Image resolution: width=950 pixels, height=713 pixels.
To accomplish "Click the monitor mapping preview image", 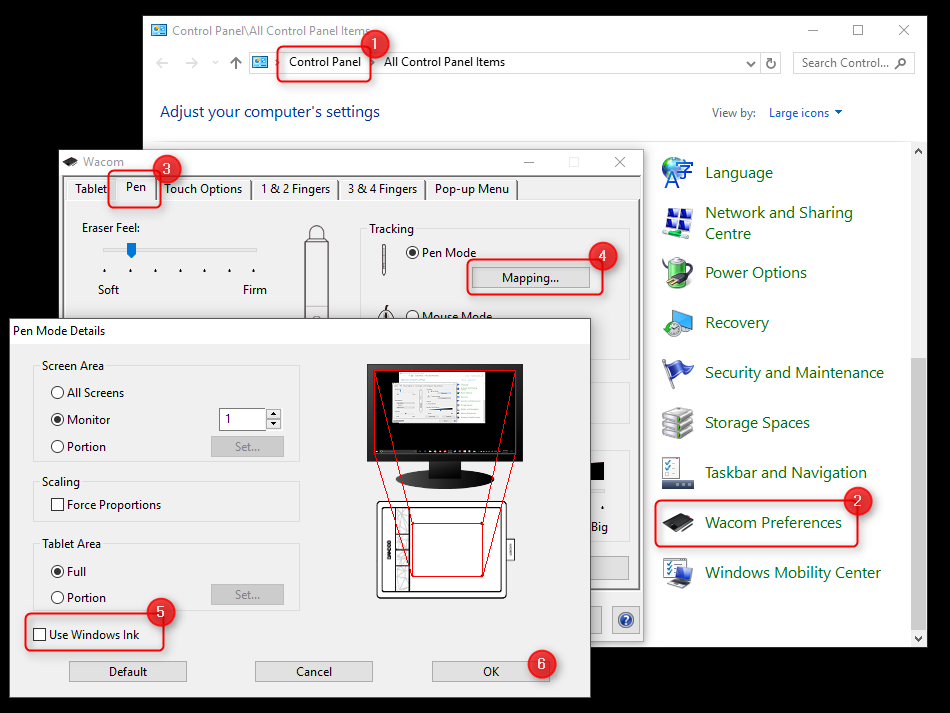I will tap(445, 426).
